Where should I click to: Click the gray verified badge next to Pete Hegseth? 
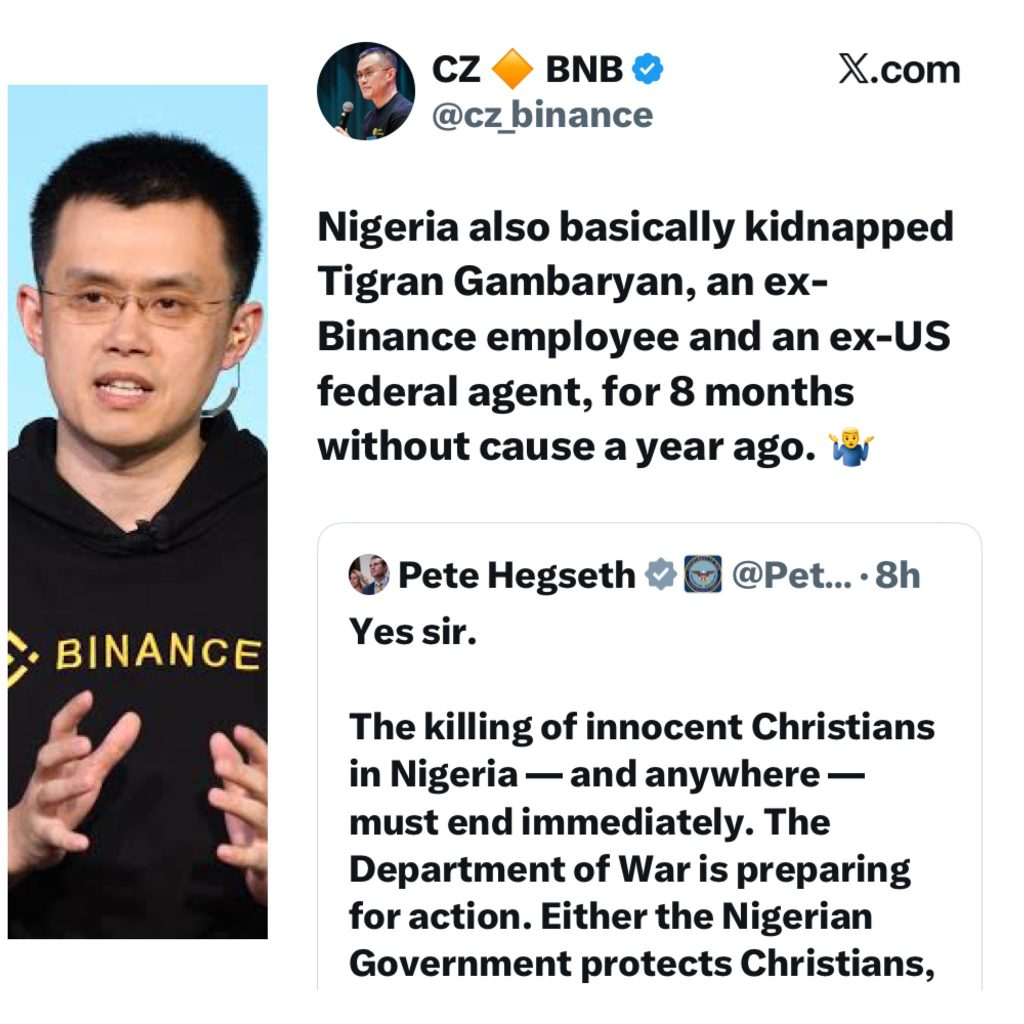[661, 575]
